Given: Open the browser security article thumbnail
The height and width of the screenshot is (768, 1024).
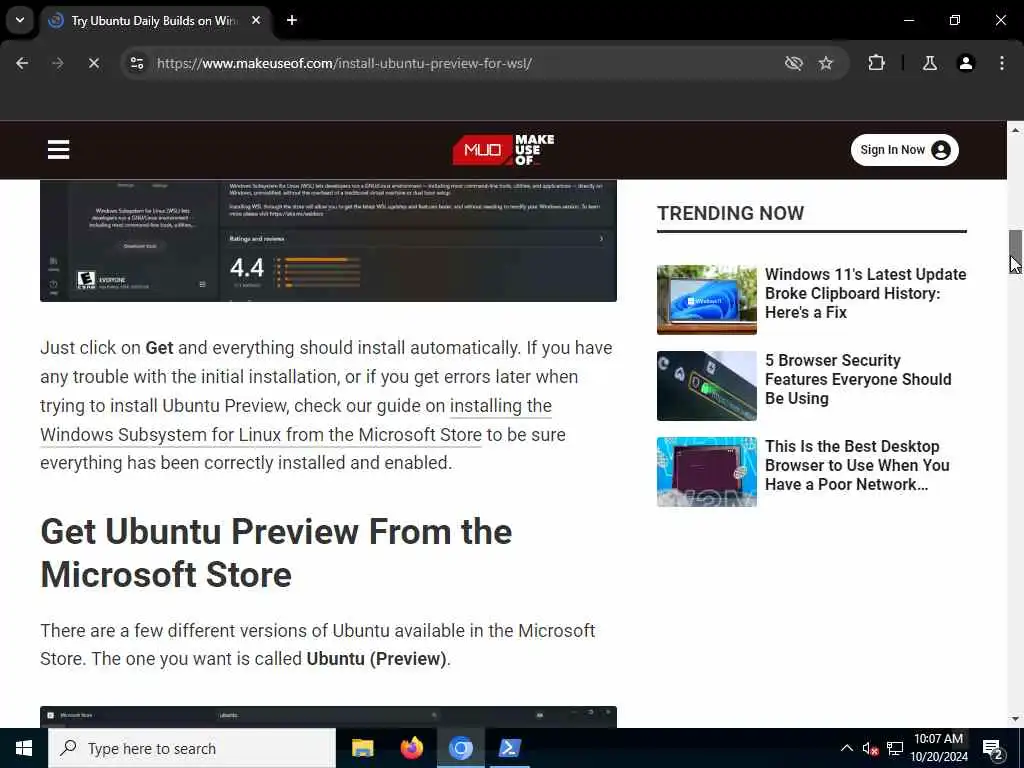Looking at the screenshot, I should (707, 386).
